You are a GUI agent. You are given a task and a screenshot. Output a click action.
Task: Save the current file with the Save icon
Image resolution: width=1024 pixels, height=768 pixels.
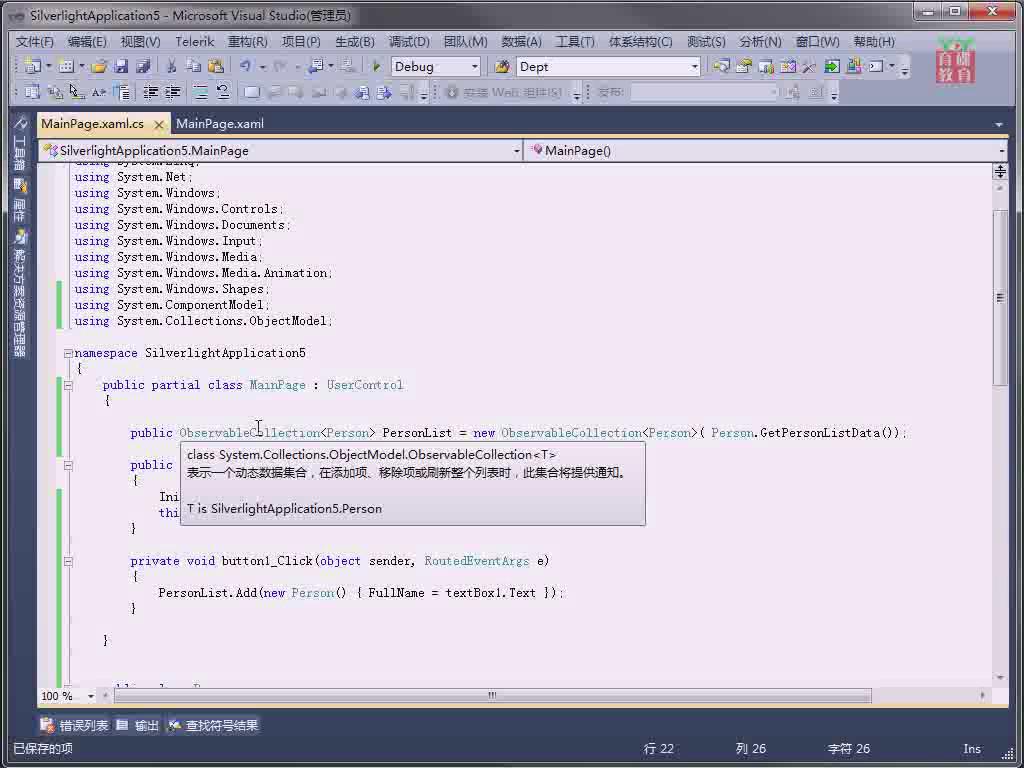121,66
